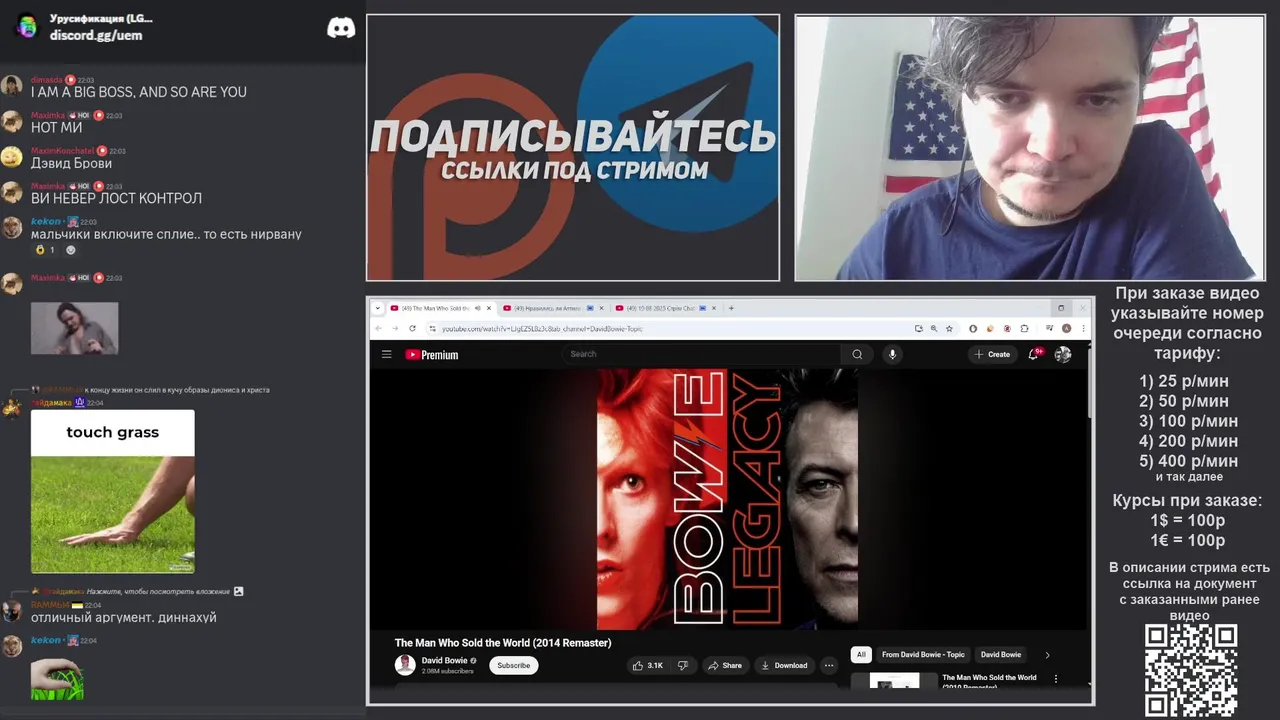Click the Create button
This screenshot has height=720, width=1280.
tap(992, 354)
